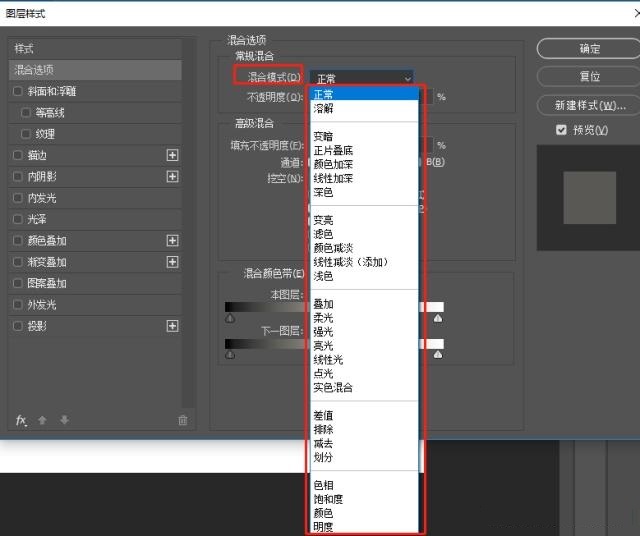
Task: Select 亮光 blend mode
Action: tap(364, 345)
